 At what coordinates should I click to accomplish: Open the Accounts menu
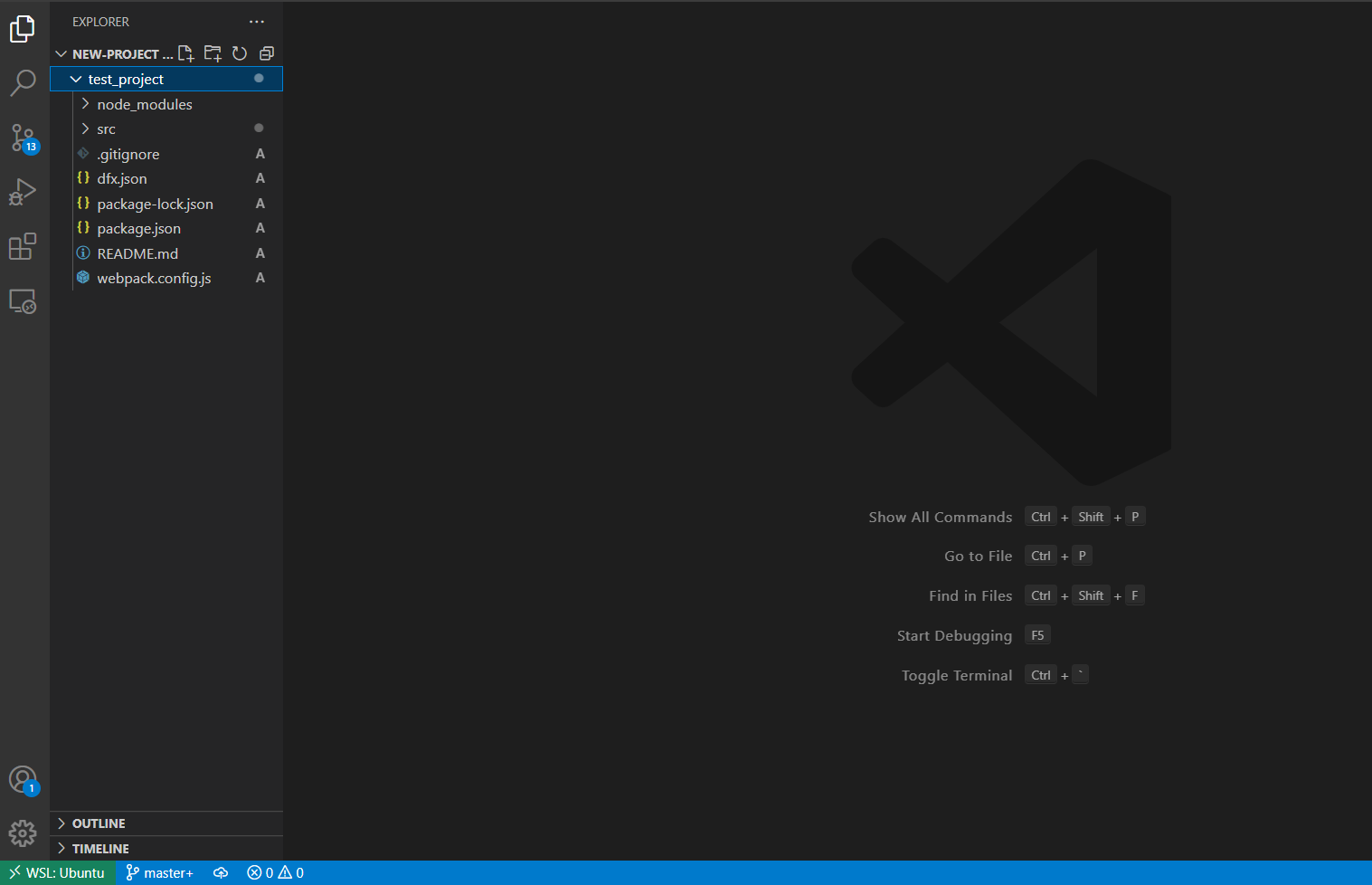(x=23, y=779)
